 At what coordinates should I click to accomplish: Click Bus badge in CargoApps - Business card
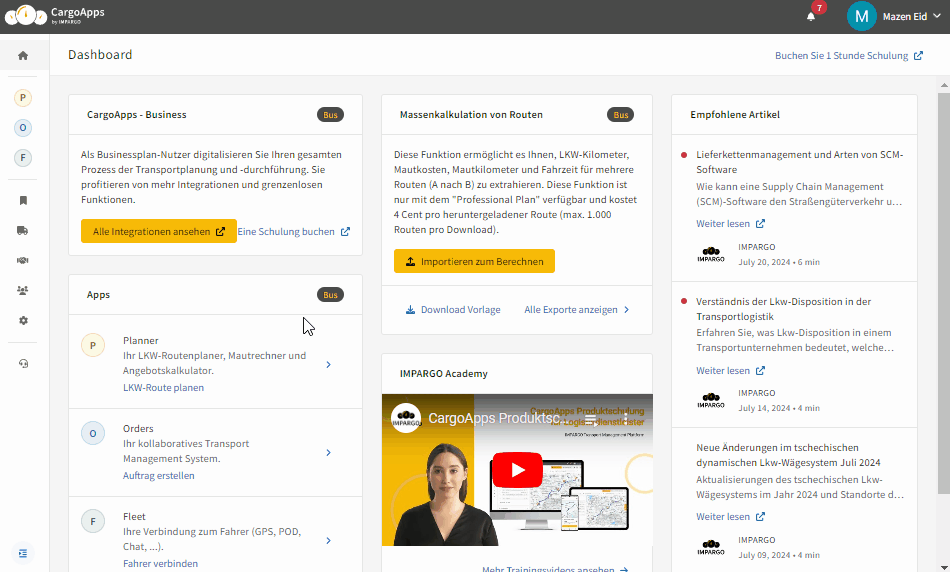coord(330,115)
